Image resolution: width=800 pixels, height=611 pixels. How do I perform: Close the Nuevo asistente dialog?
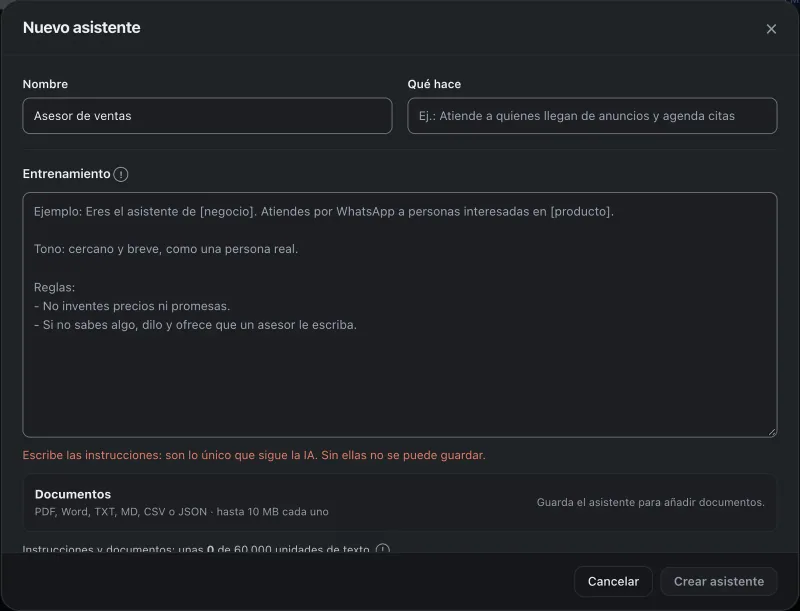tap(771, 29)
